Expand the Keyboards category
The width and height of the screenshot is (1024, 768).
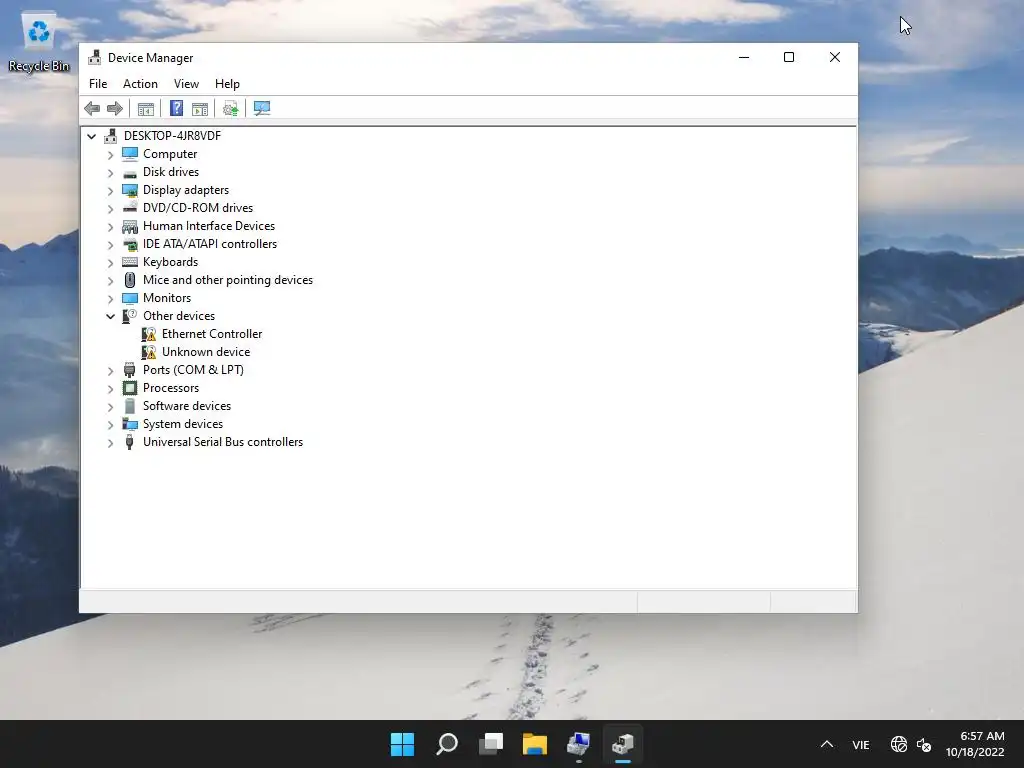click(110, 263)
